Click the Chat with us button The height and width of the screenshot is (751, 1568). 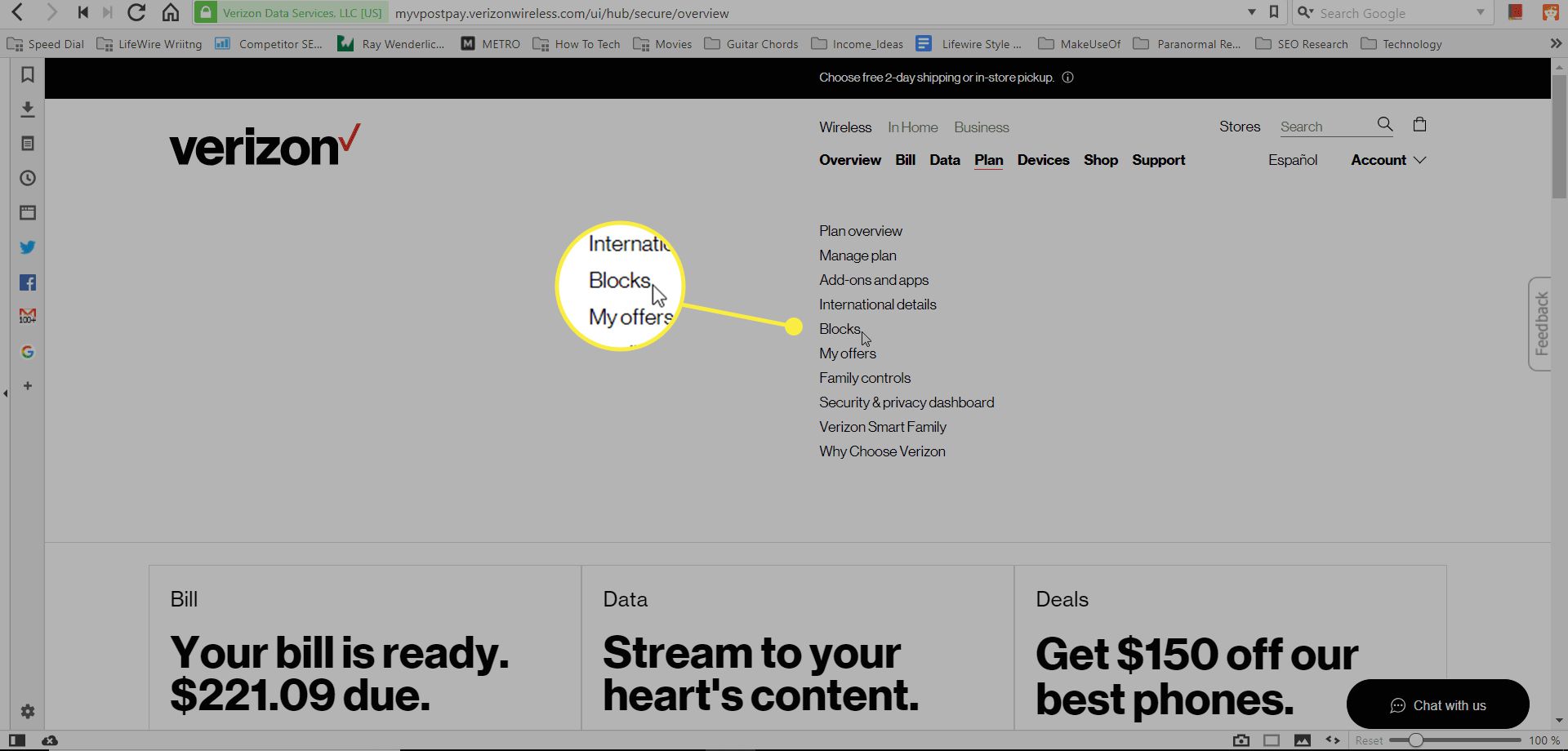1437,704
